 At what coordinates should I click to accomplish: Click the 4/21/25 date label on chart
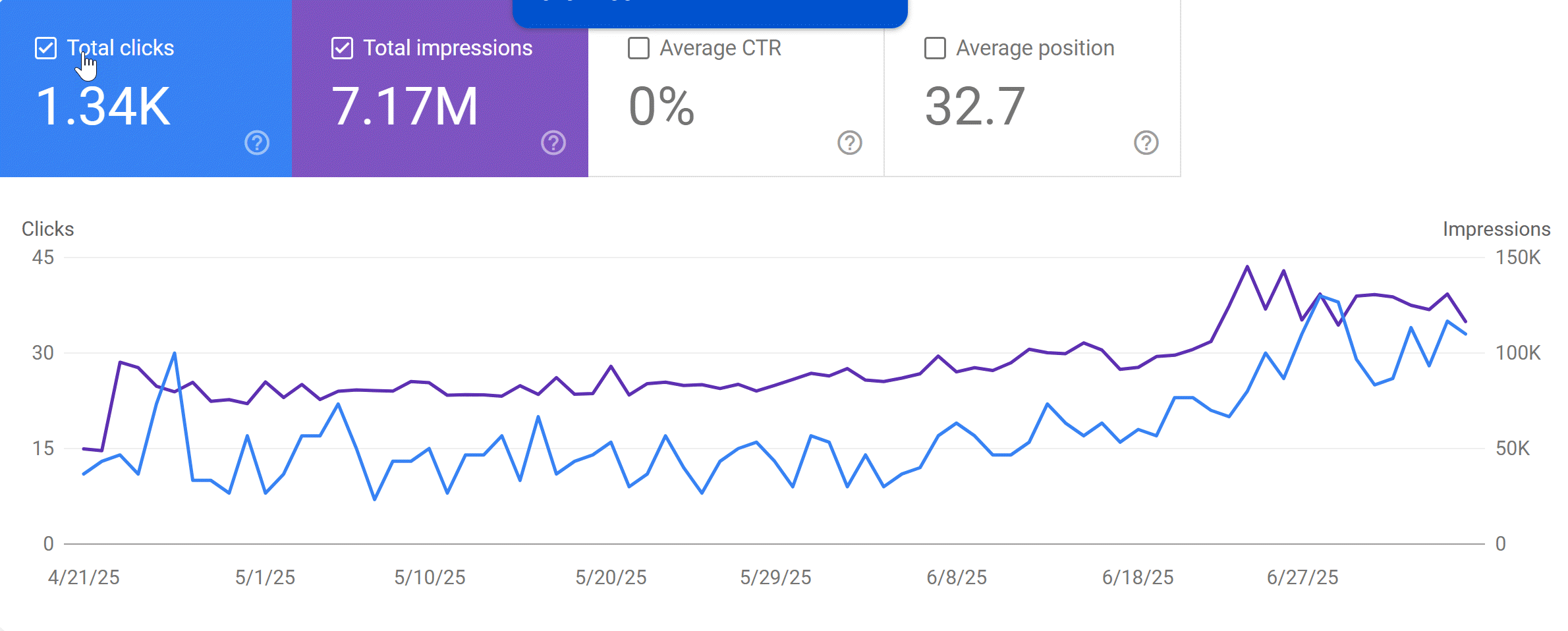point(84,578)
